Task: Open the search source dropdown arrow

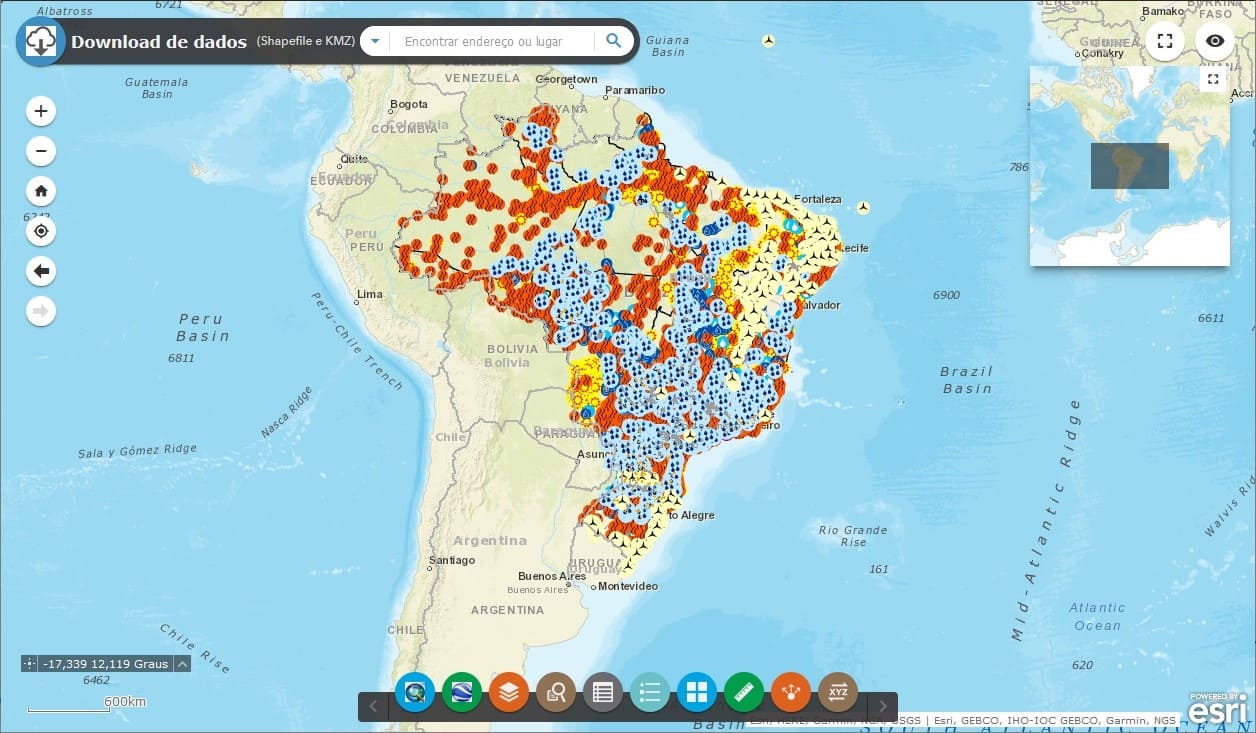Action: [x=375, y=41]
